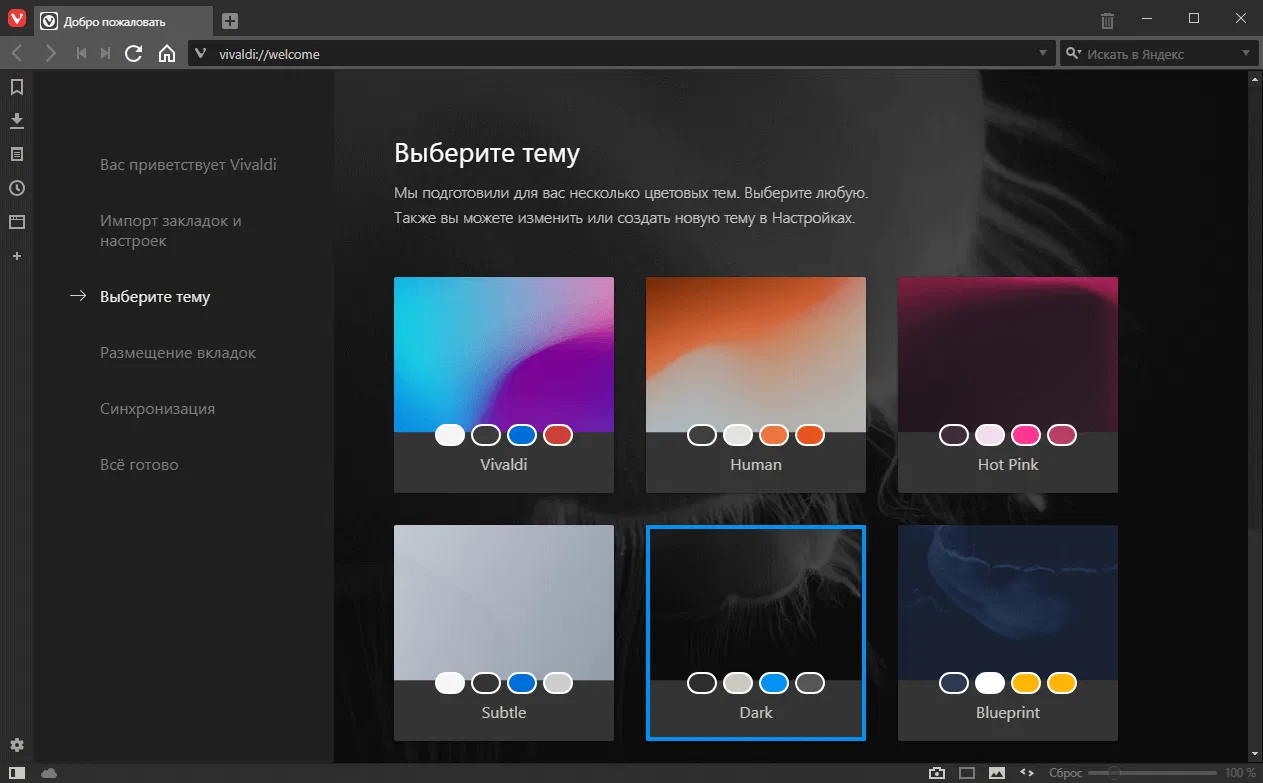This screenshot has height=783, width=1263.
Task: Open the Notes panel
Action: pos(16,154)
